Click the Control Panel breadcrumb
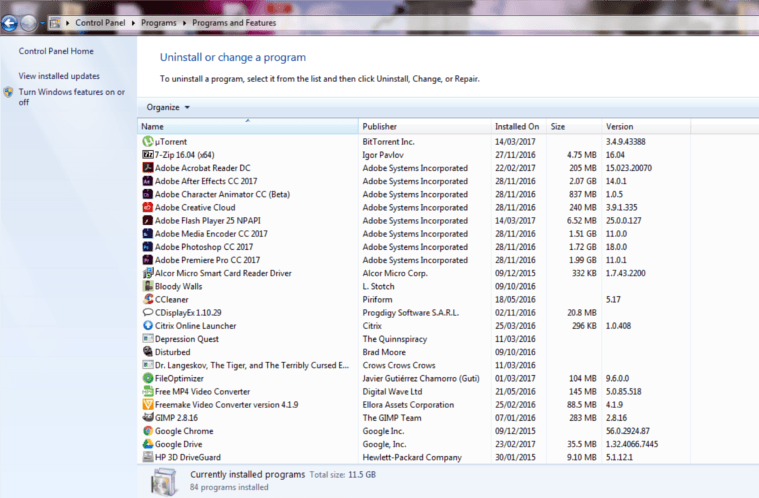 (x=100, y=23)
